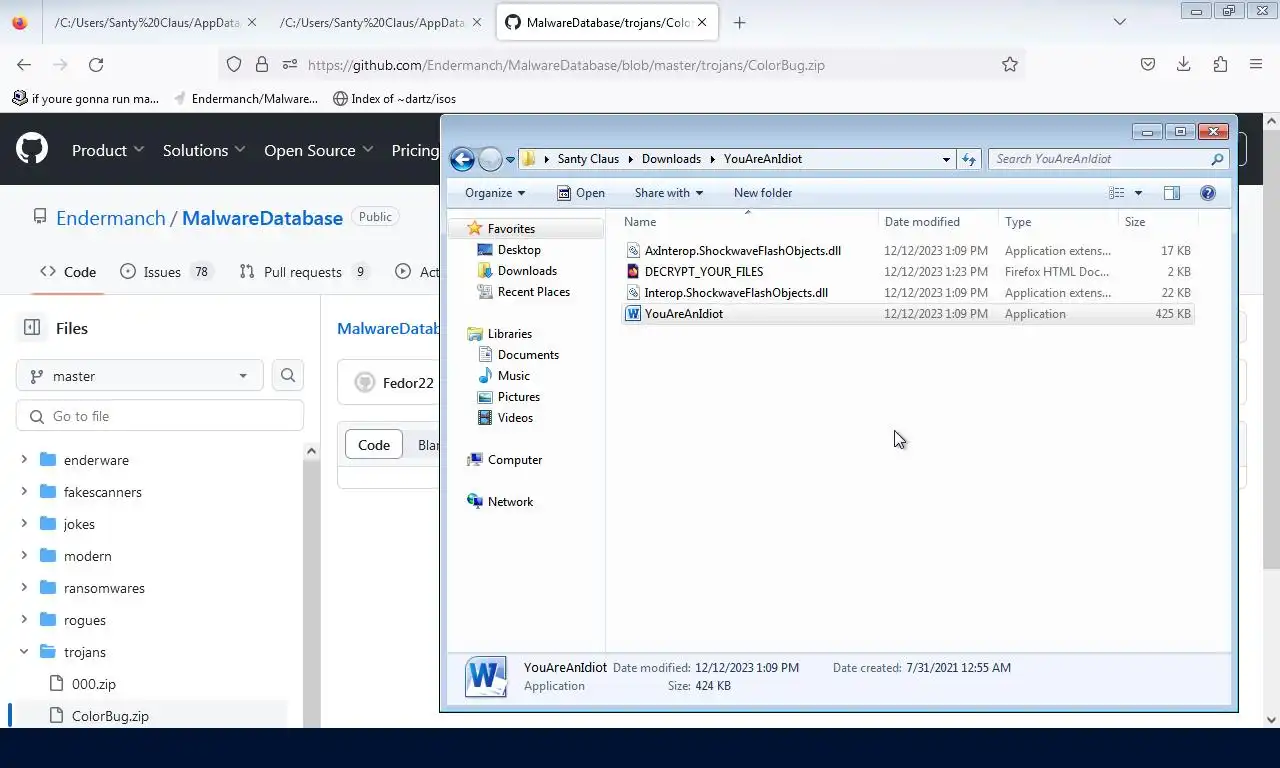1280x768 pixels.
Task: Collapse the GitHub file tree panel icon
Action: (x=32, y=328)
